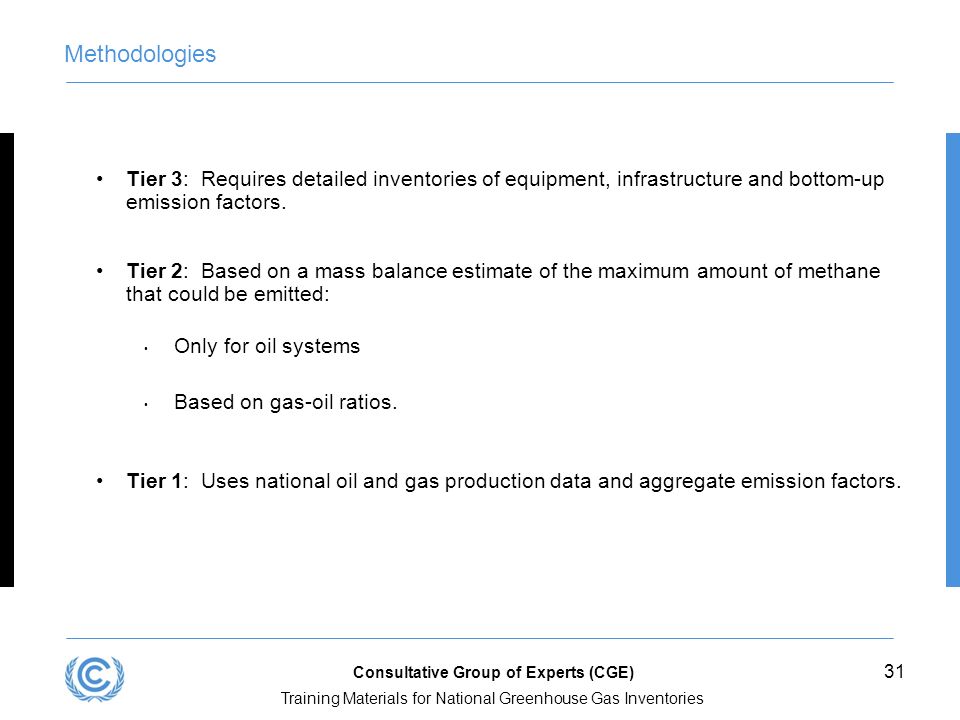Image resolution: width=960 pixels, height=720 pixels.
Task: Click the horizontal line below the title
Action: [x=479, y=82]
